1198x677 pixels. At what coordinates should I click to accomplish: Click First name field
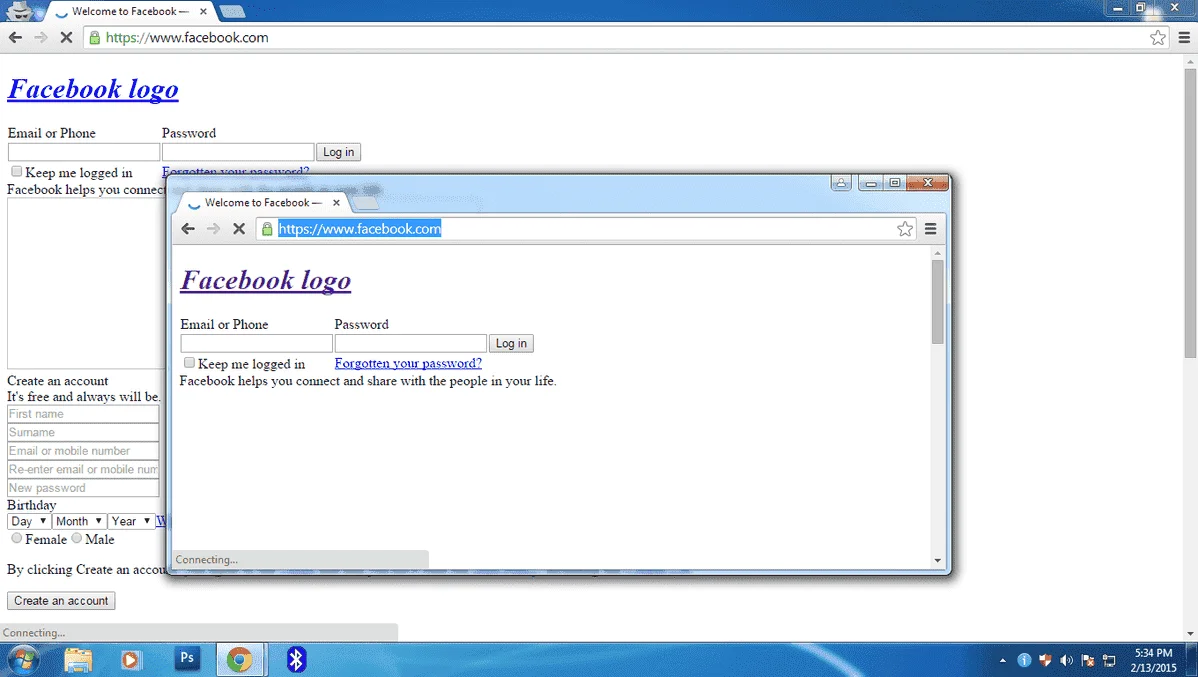coord(83,414)
